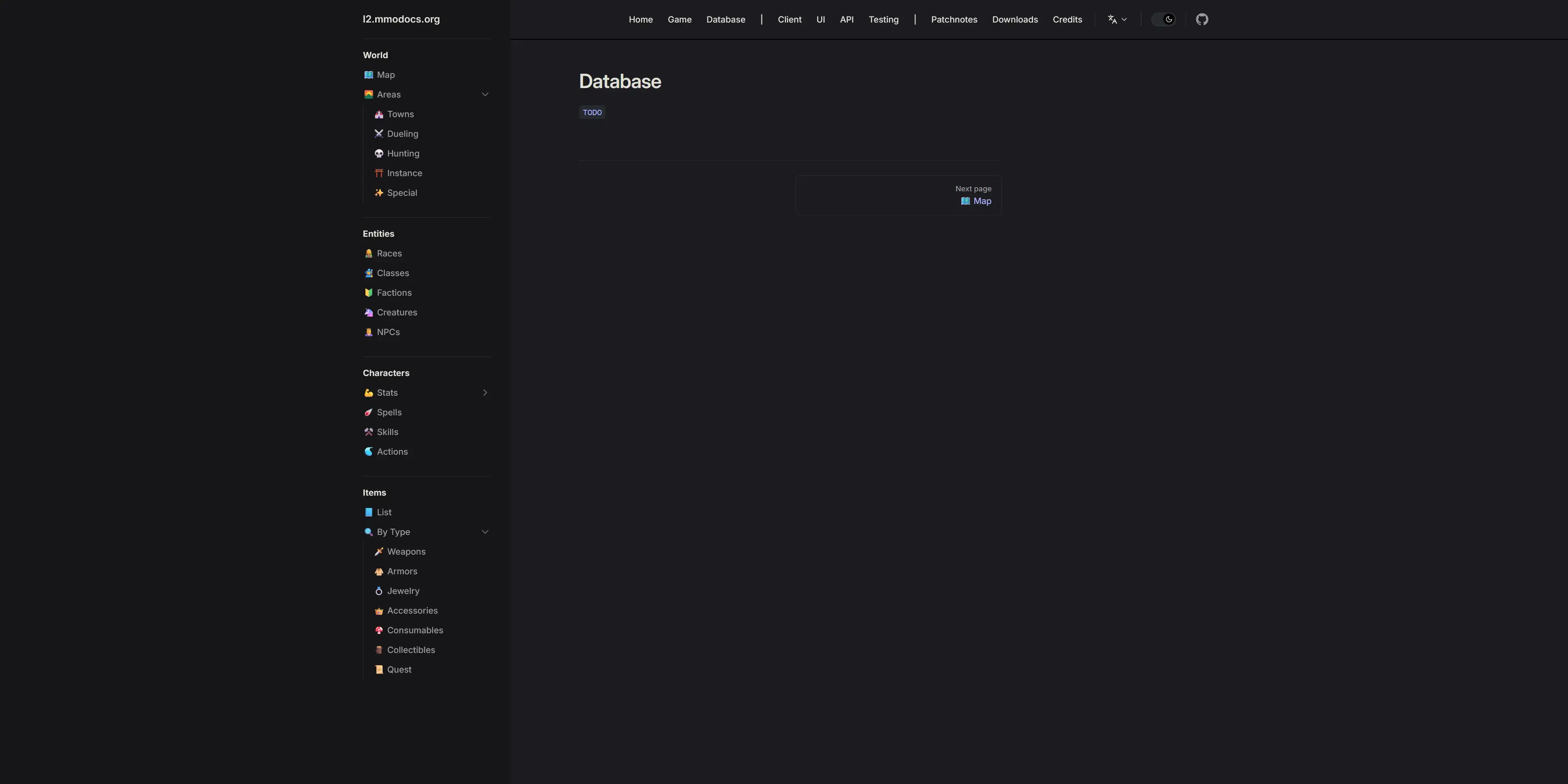
Task: Open the Quest sidebar link
Action: (399, 670)
